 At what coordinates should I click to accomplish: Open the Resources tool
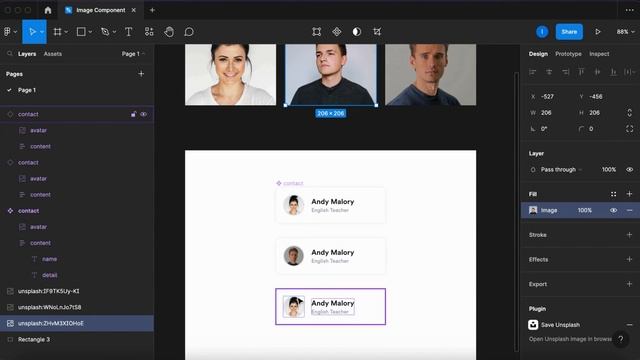pos(149,32)
